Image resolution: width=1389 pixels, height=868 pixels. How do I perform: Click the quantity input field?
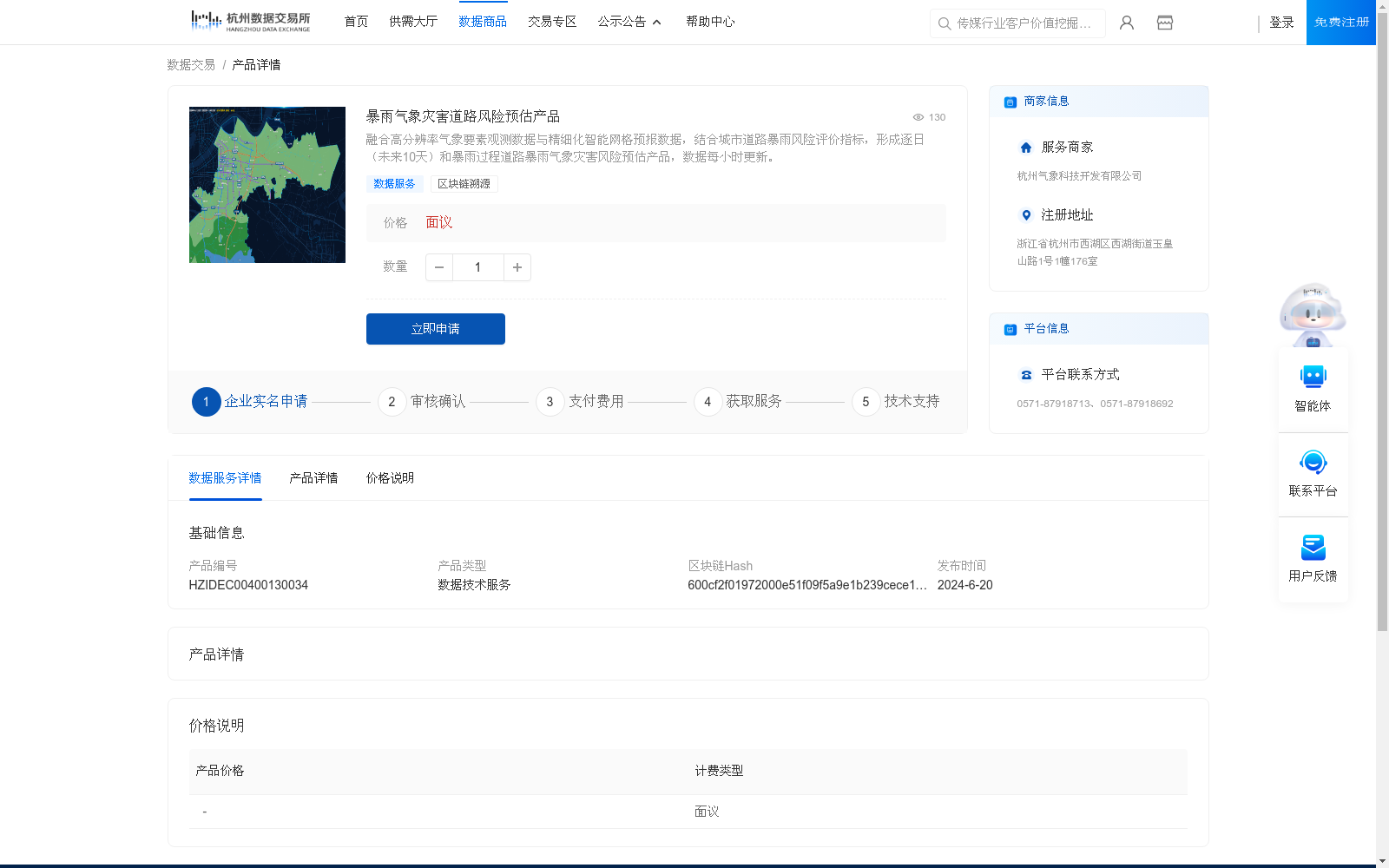pos(478,267)
